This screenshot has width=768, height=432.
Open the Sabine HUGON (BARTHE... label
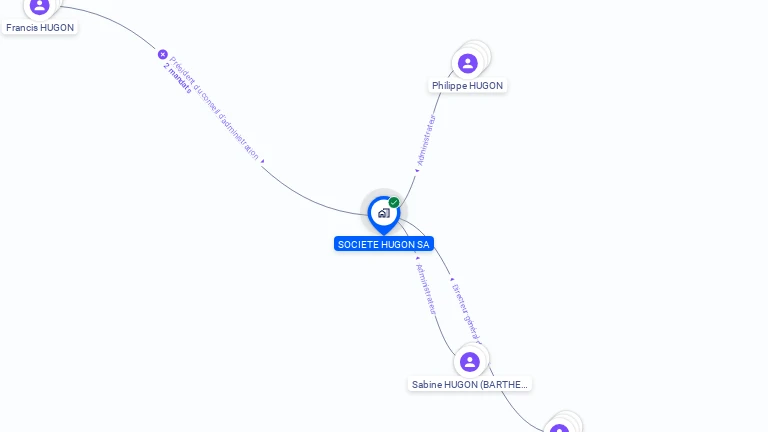pyautogui.click(x=470, y=384)
